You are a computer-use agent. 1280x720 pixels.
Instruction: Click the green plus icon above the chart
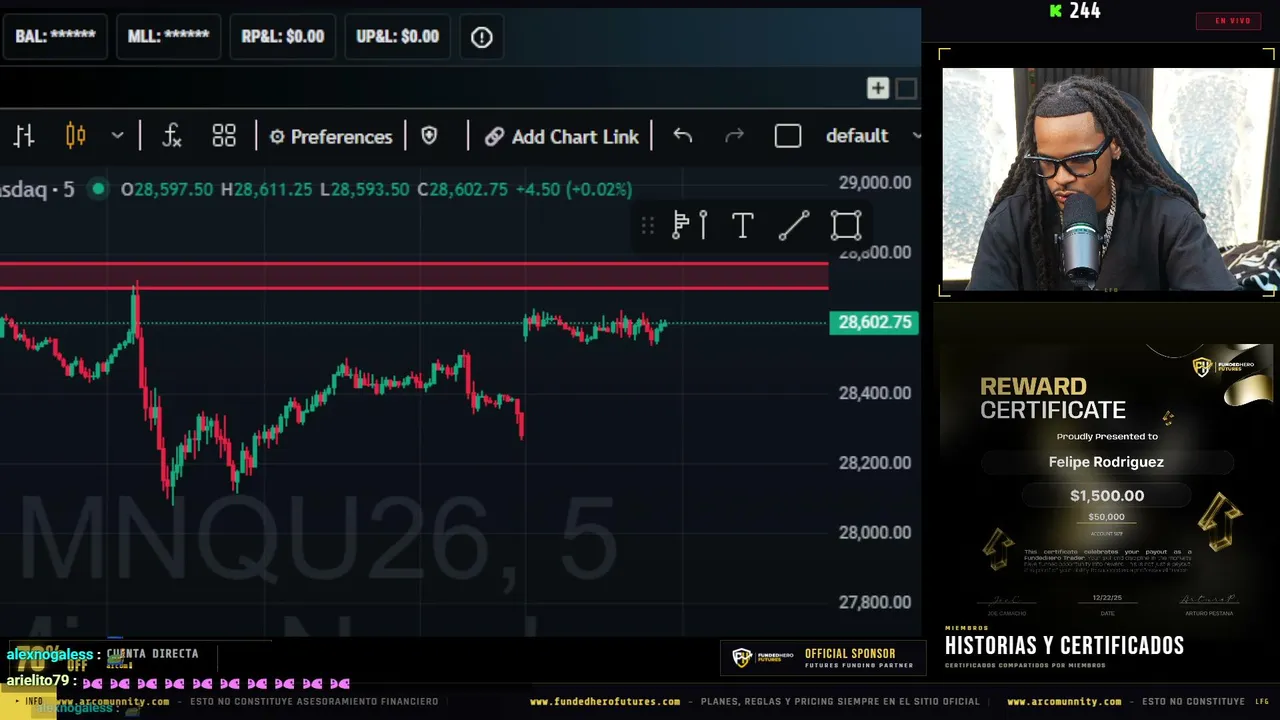pyautogui.click(x=878, y=89)
